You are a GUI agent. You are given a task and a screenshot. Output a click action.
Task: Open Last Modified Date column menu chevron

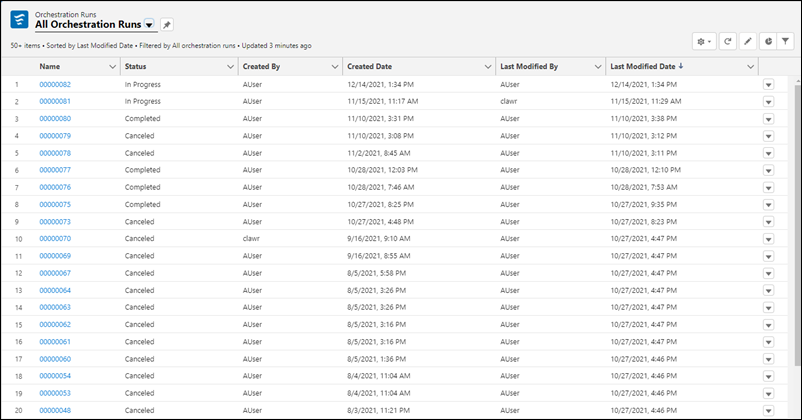coord(750,67)
